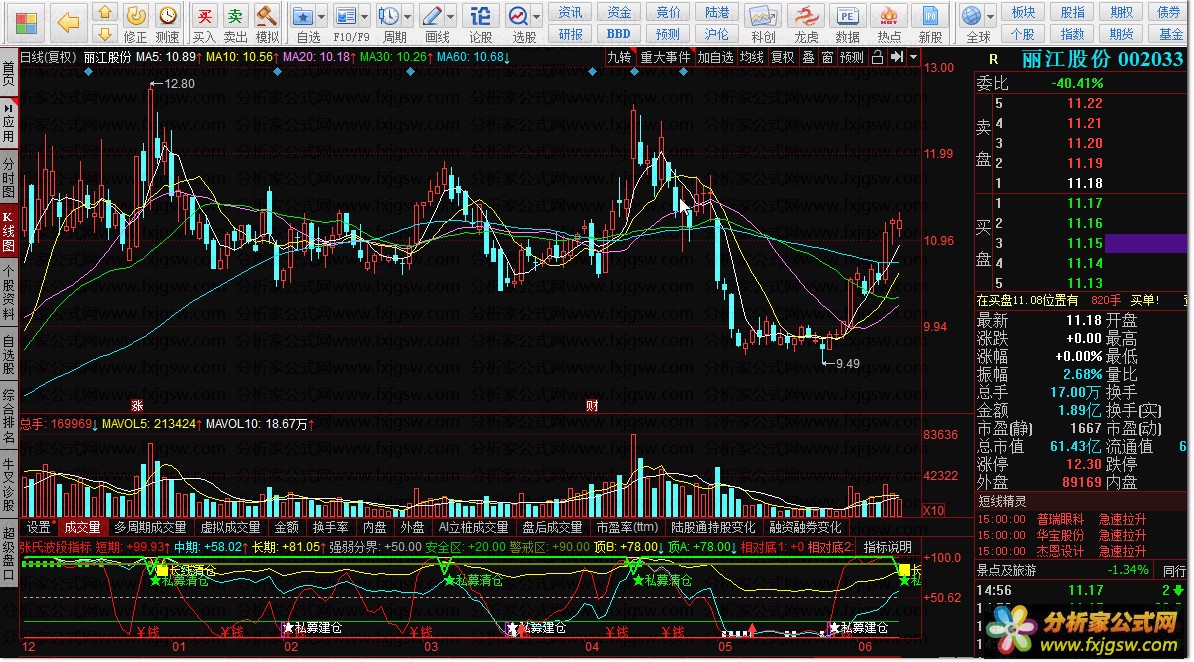Click the 设置 indicator settings button
The width and height of the screenshot is (1194, 662).
(38, 527)
